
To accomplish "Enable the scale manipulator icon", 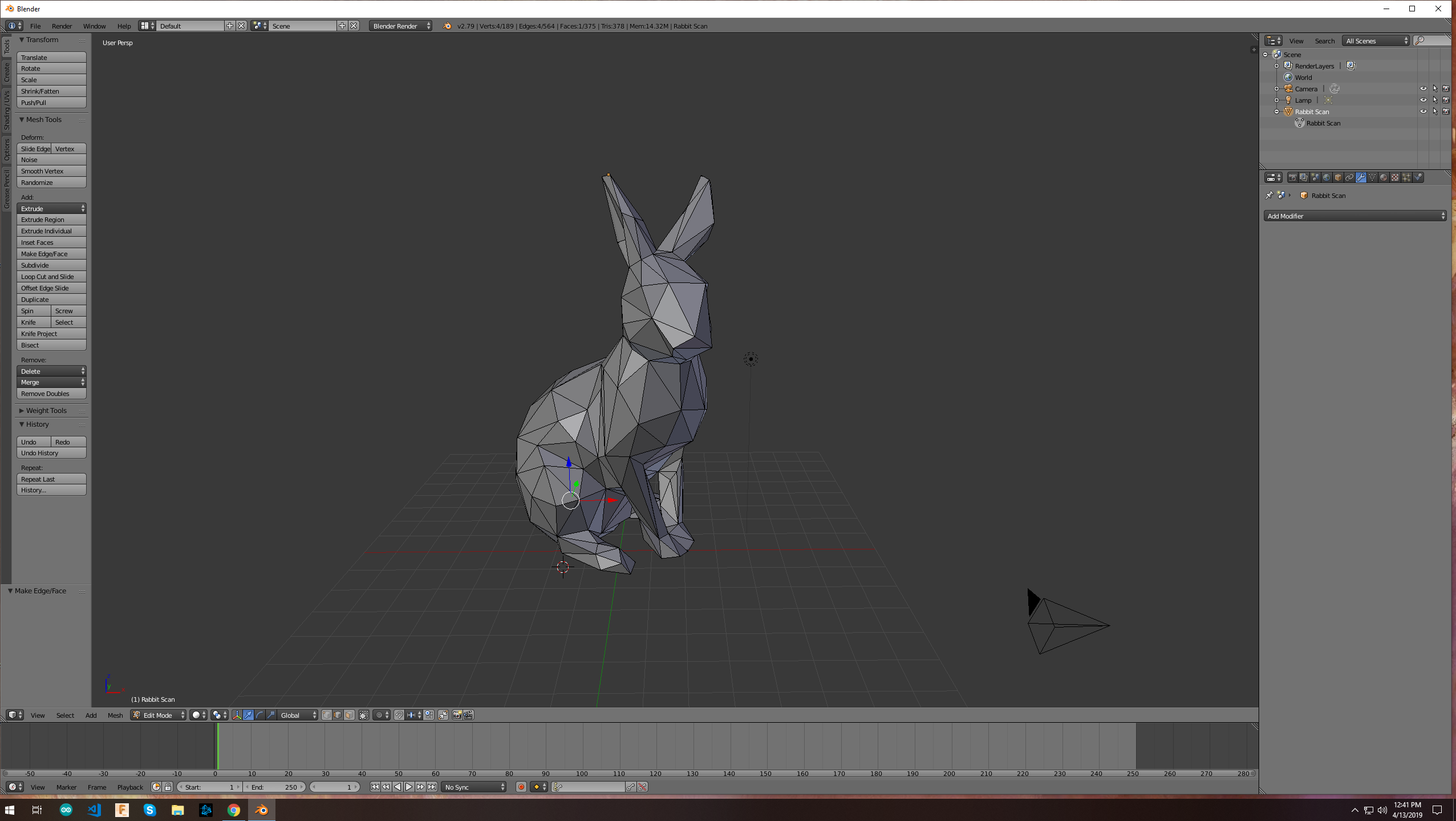I will pyautogui.click(x=271, y=715).
